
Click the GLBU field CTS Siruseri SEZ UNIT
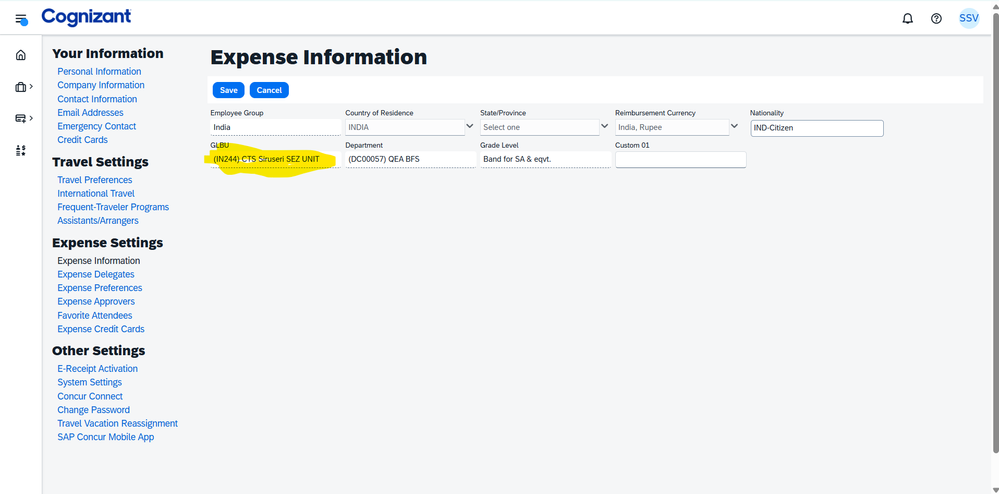tap(276, 159)
